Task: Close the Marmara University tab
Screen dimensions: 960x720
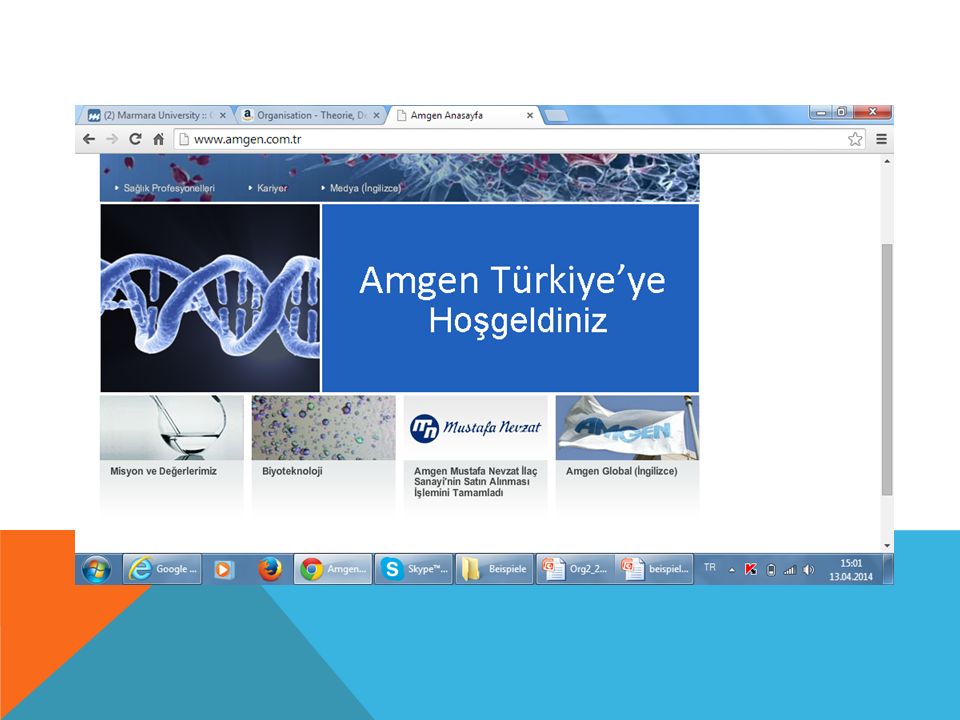Action: point(222,115)
